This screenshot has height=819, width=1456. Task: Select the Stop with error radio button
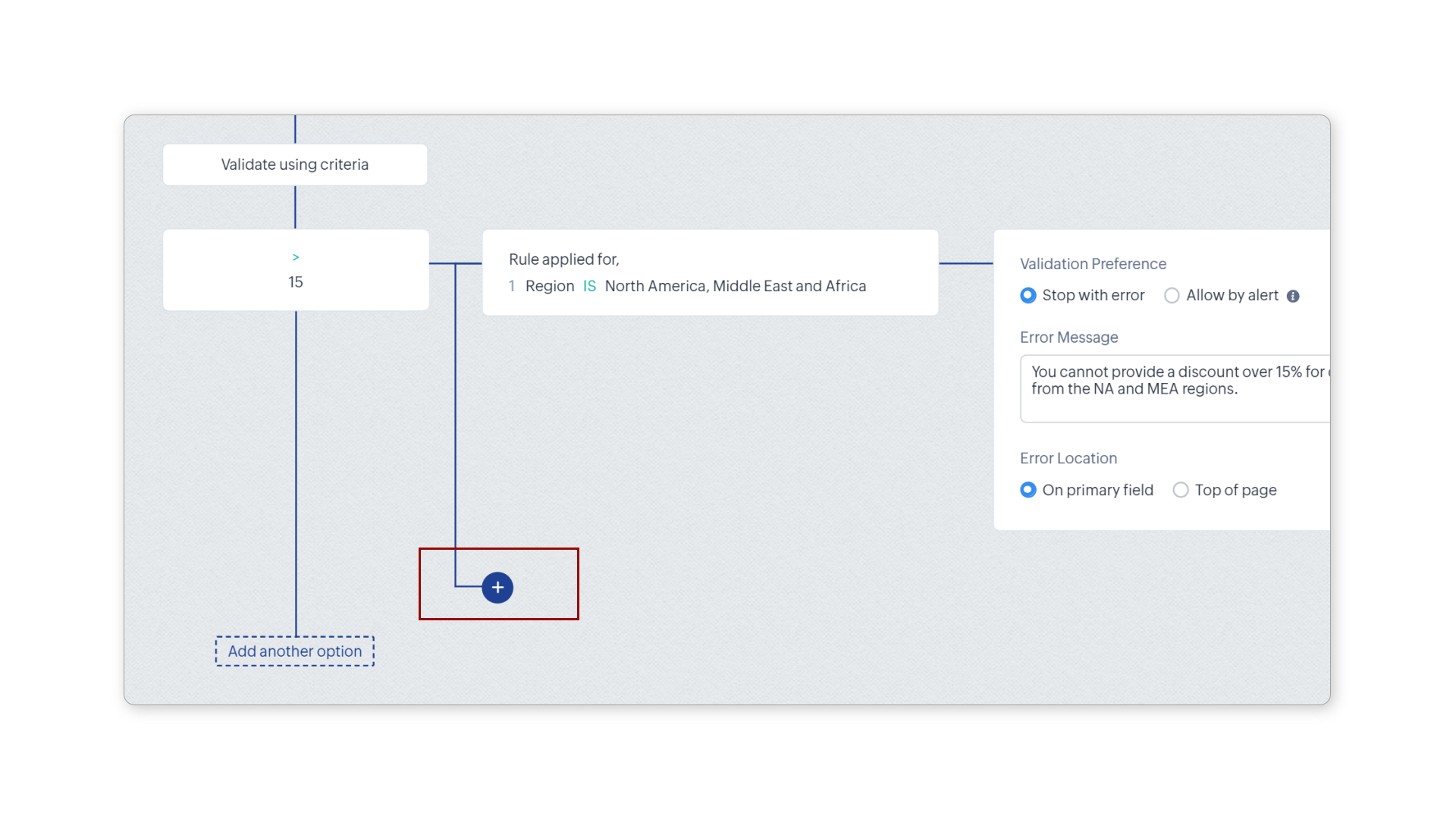[1028, 296]
